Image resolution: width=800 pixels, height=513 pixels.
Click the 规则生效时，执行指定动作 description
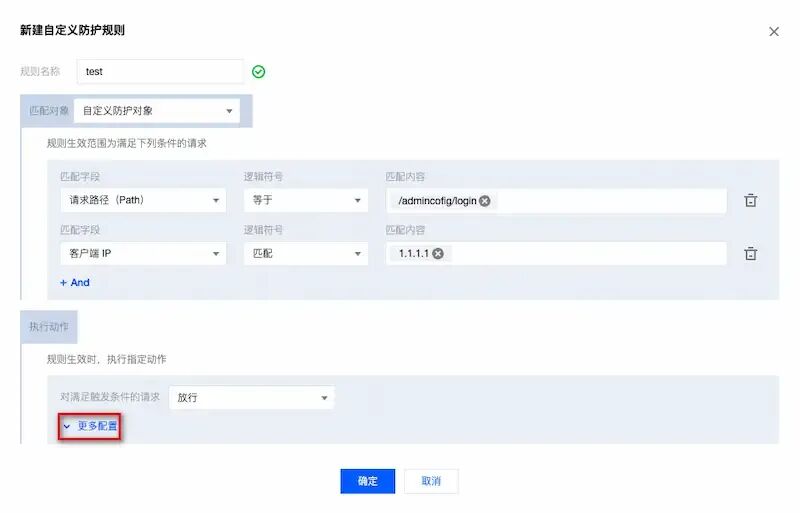click(107, 359)
